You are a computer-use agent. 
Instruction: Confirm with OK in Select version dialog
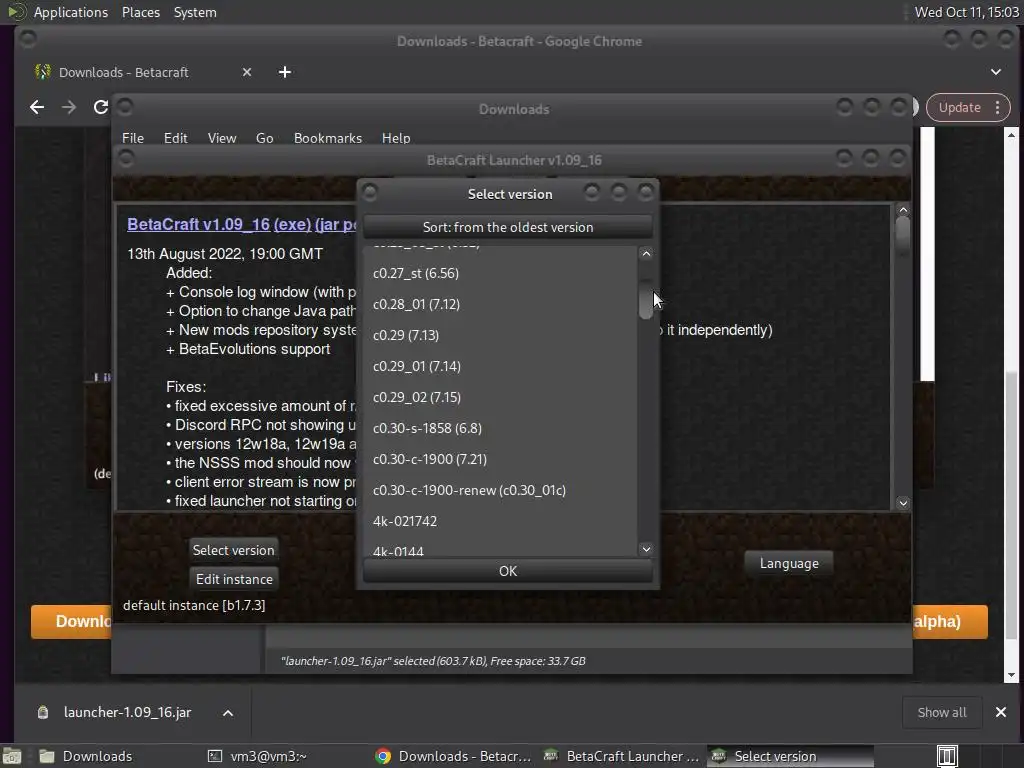pos(507,571)
